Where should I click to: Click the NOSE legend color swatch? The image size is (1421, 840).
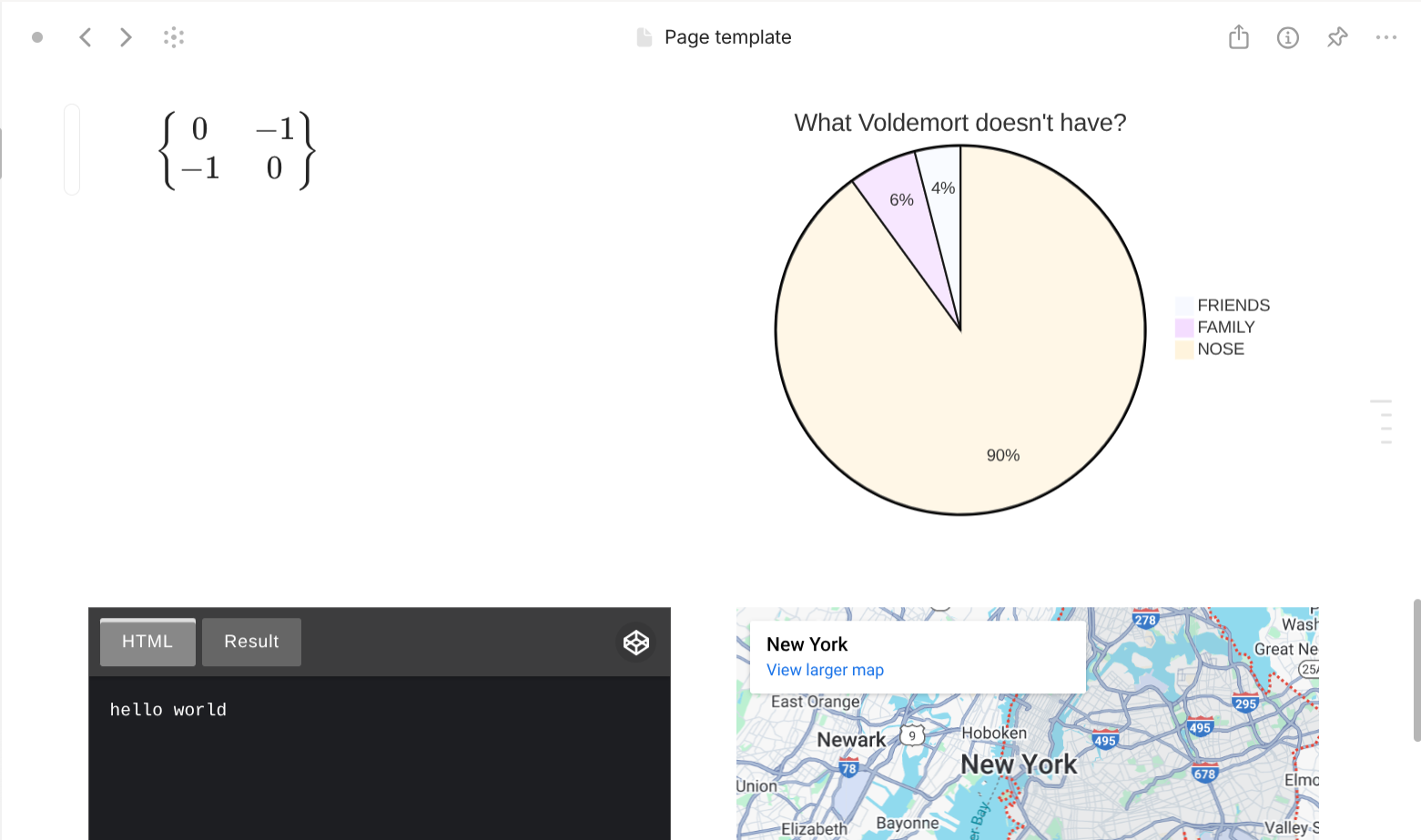(x=1183, y=349)
